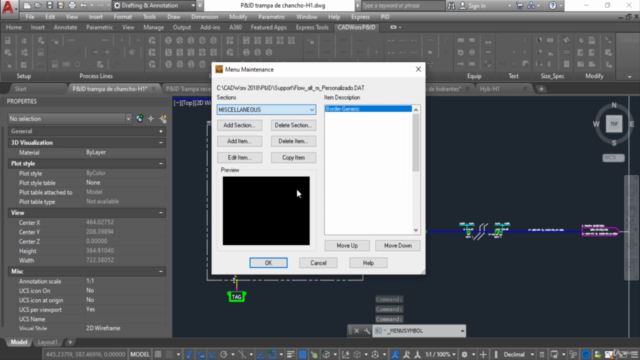Click the Add Section... button
Viewport: 640px width, 360px height.
239,125
